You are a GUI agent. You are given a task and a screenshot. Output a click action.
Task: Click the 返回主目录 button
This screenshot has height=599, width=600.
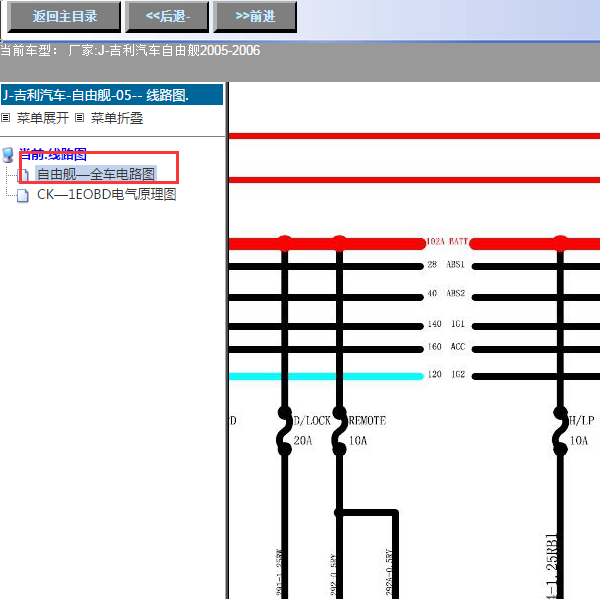pos(64,17)
